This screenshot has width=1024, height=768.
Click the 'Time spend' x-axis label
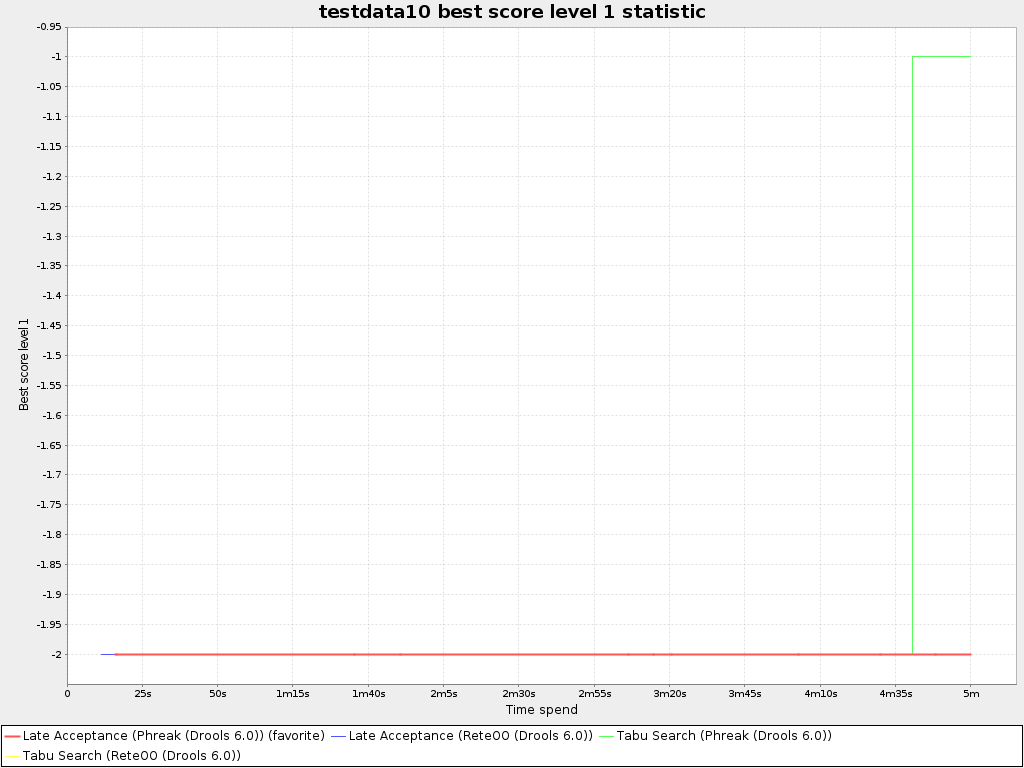541,710
